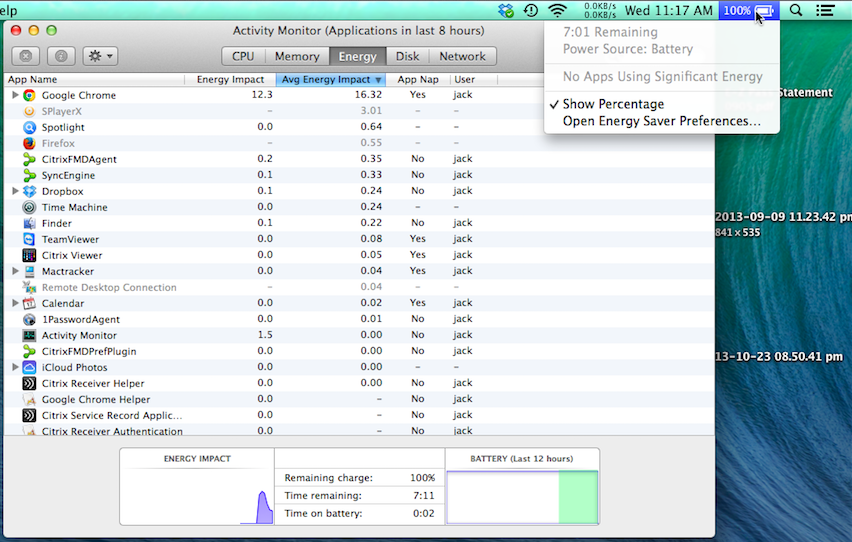The width and height of the screenshot is (852, 542).
Task: Click the Inspect process info button
Action: 61,56
